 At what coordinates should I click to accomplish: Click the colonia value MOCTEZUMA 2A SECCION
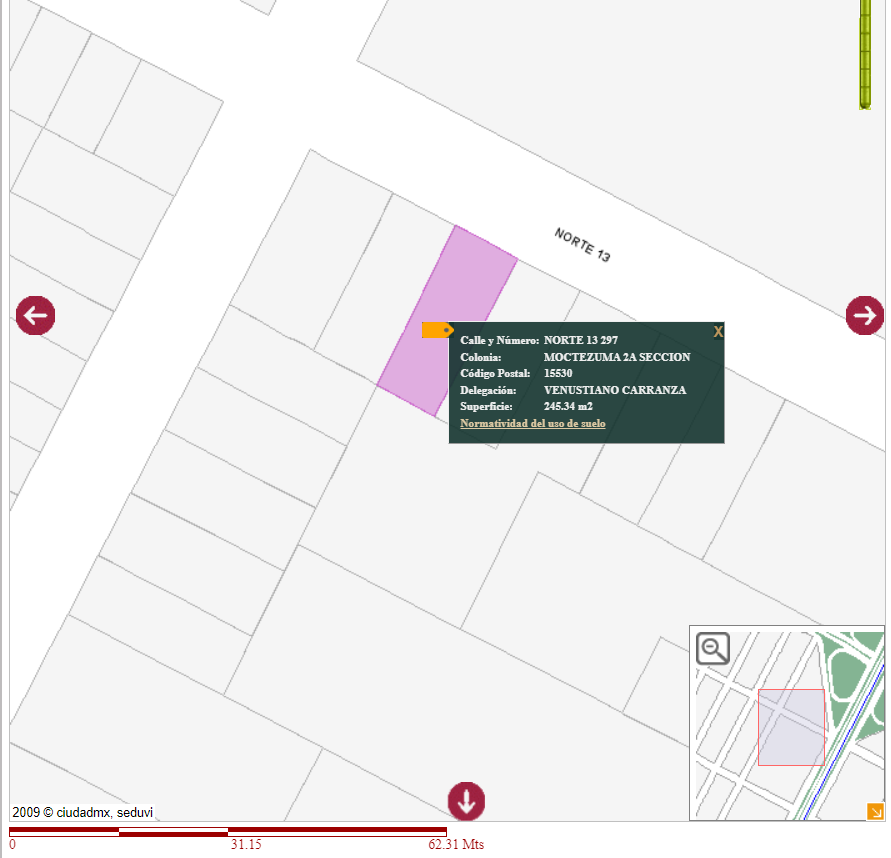(x=617, y=357)
